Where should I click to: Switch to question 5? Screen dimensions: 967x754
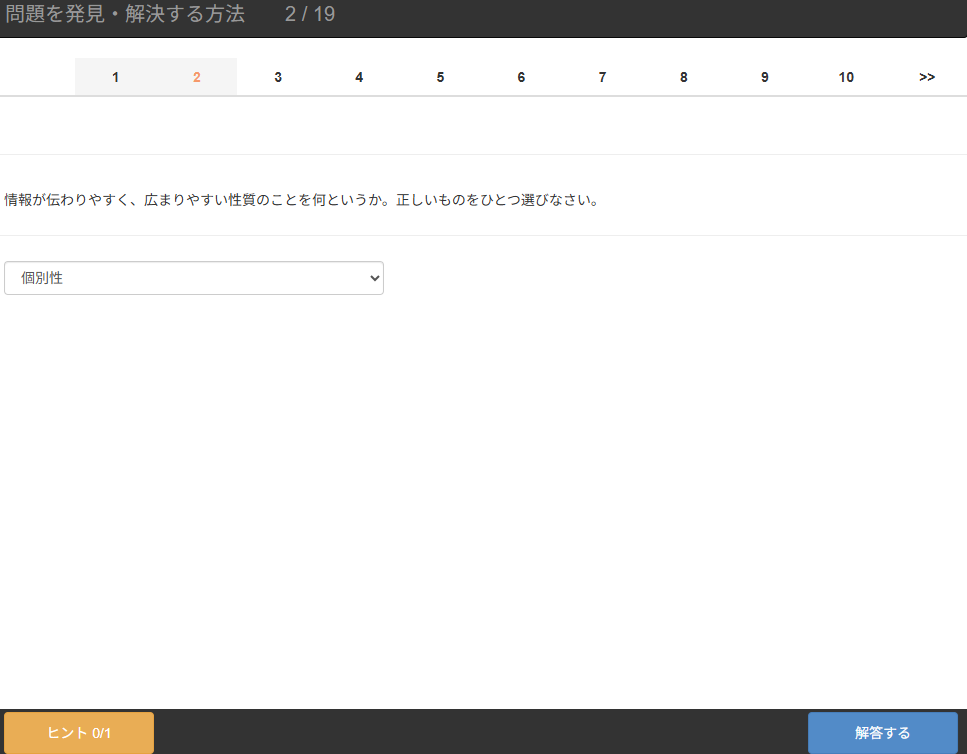pyautogui.click(x=440, y=77)
